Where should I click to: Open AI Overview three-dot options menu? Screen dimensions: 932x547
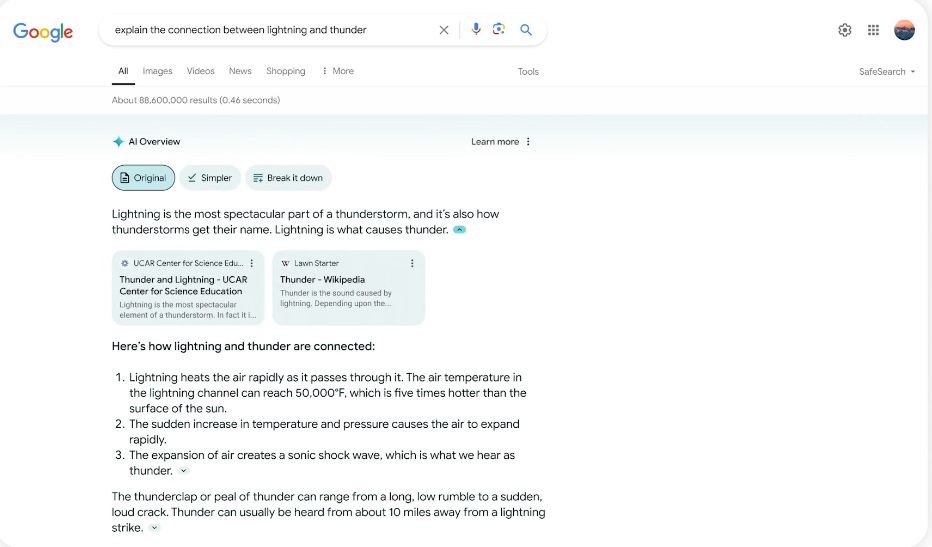click(x=528, y=142)
